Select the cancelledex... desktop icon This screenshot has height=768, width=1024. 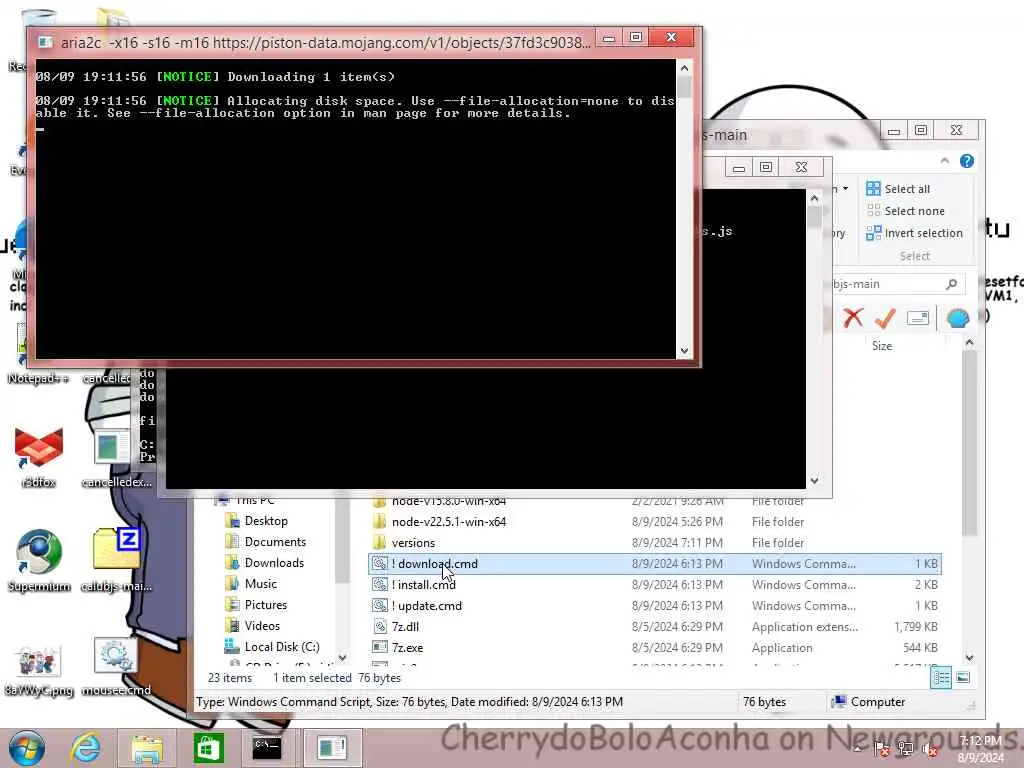coord(116,457)
